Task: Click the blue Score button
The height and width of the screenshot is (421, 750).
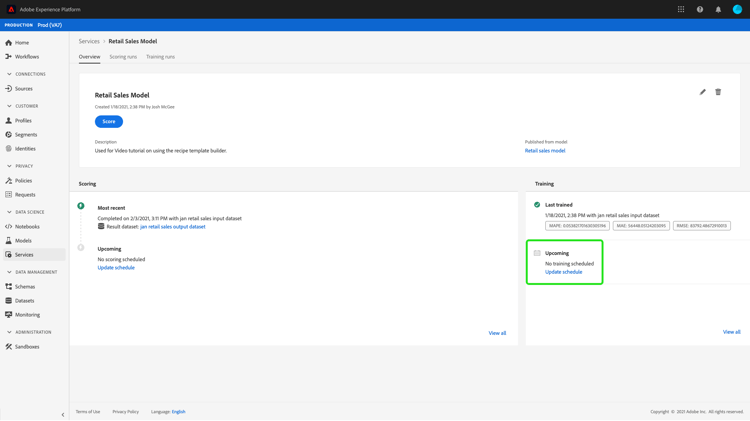Action: pos(109,122)
